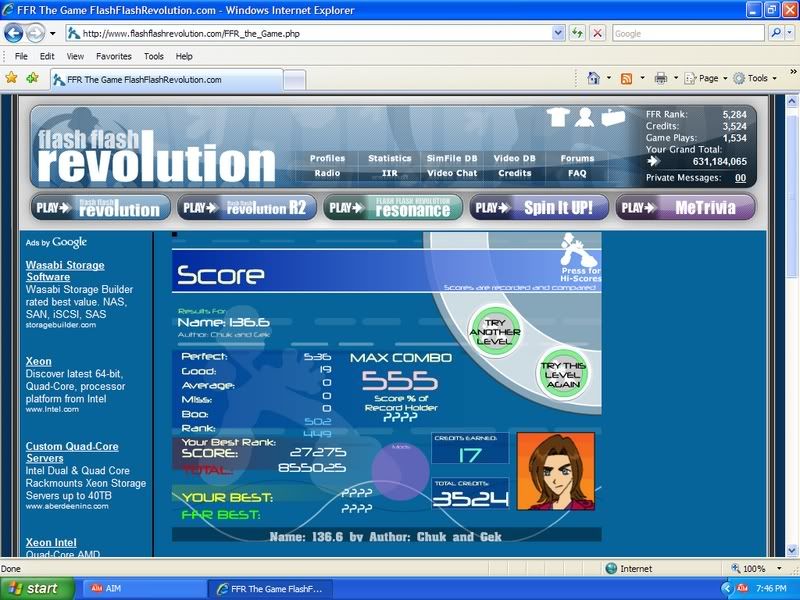The width and height of the screenshot is (800, 600).
Task: Open the address bar URL history dropdown
Action: [x=559, y=33]
